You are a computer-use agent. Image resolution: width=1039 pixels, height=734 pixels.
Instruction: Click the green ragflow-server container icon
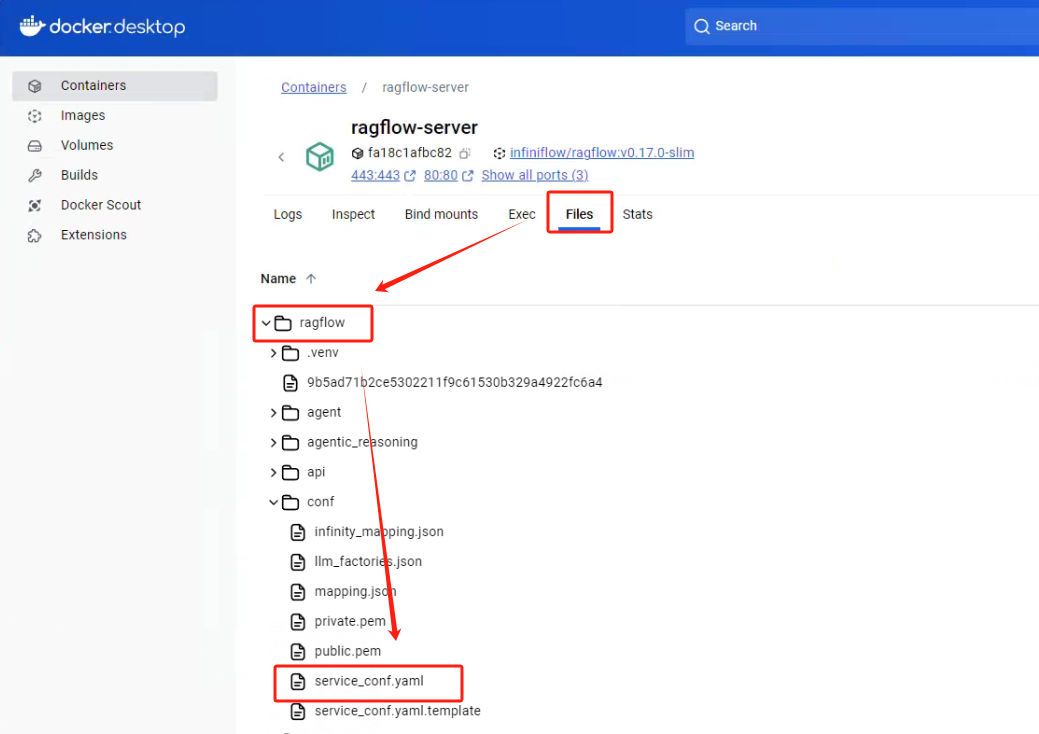[319, 156]
